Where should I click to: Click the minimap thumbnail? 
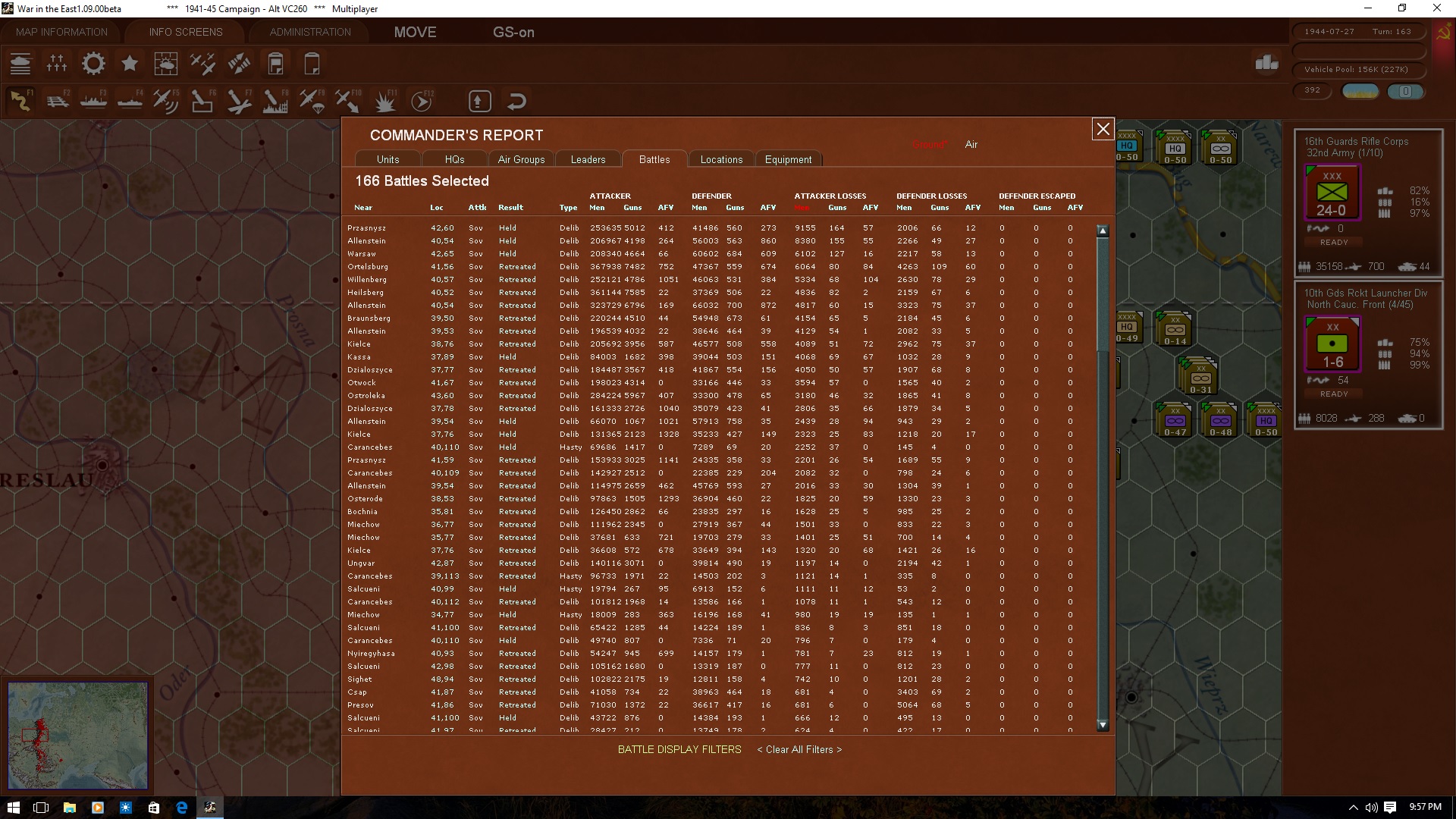tap(77, 735)
